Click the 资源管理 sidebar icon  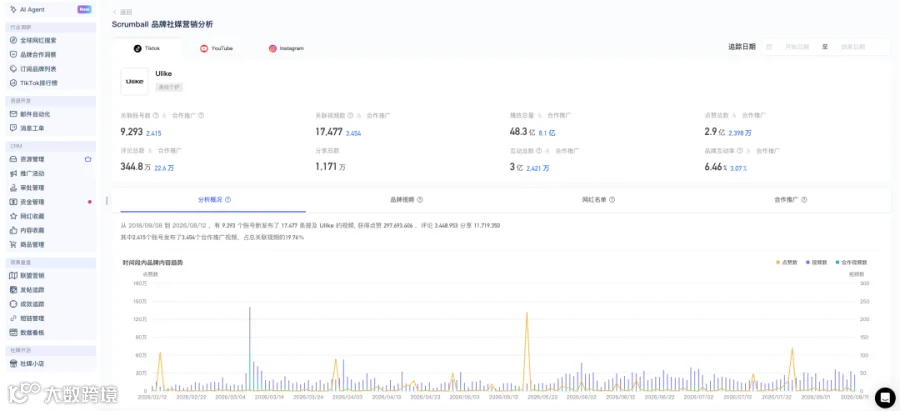14,159
